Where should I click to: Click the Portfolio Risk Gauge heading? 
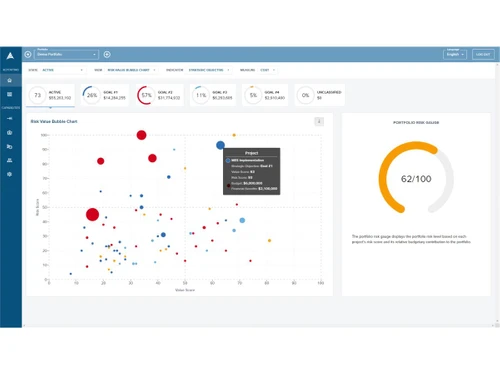[x=416, y=123]
